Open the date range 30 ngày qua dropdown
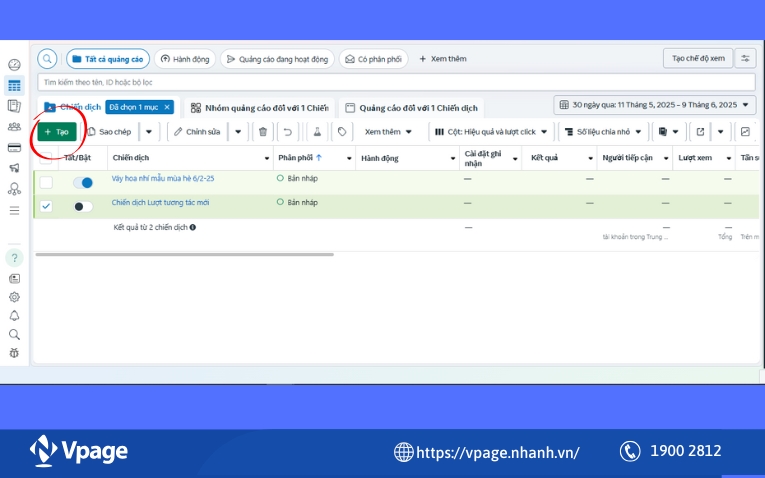The height and width of the screenshot is (478, 765). (x=655, y=105)
